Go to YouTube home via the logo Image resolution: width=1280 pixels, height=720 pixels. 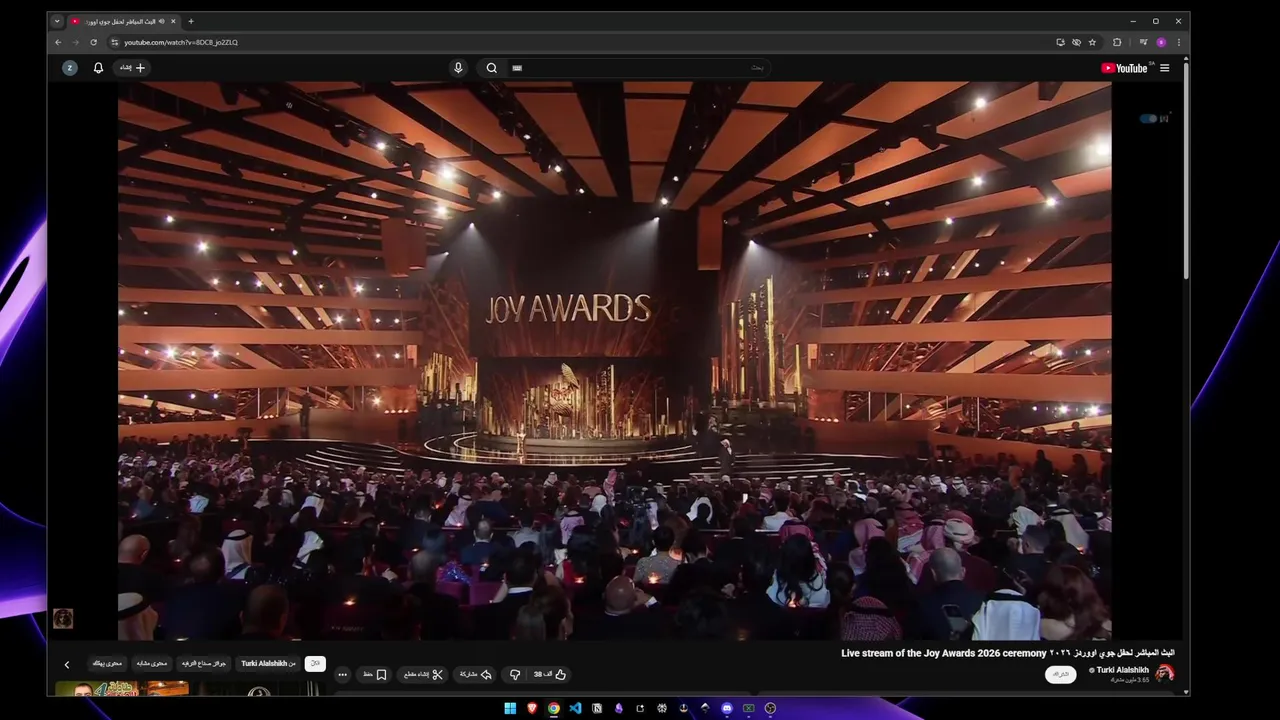tap(1125, 68)
